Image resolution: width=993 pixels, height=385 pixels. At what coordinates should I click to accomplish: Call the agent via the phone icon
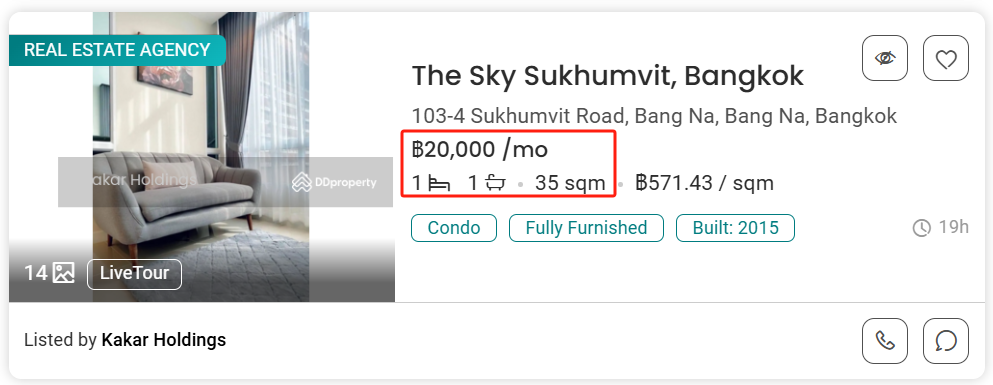tap(885, 341)
